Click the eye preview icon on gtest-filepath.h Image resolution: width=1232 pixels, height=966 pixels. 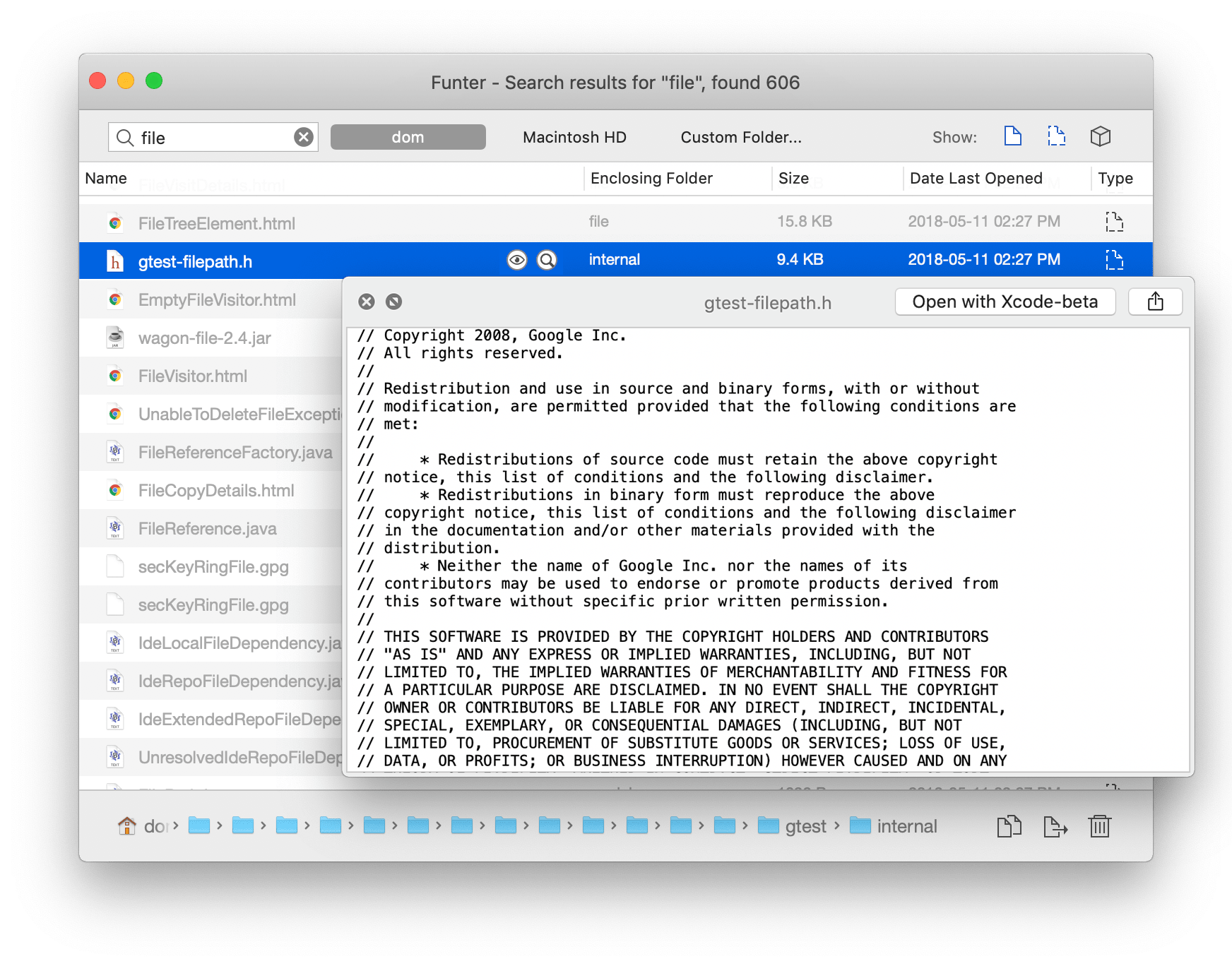coord(517,261)
